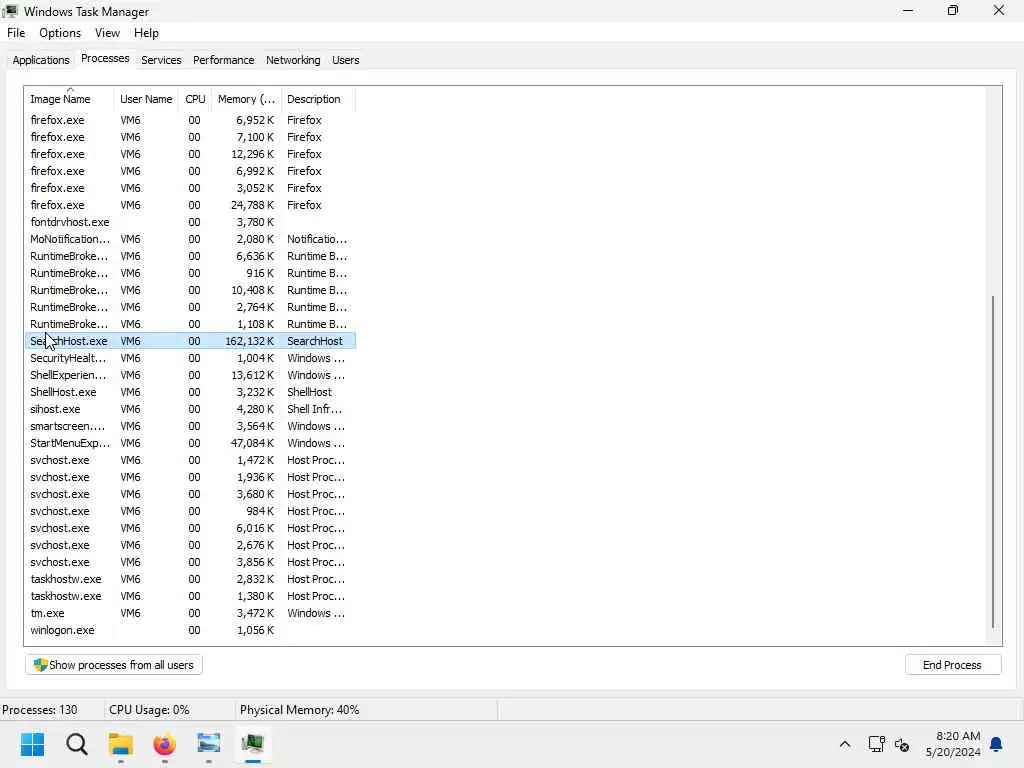Open the picture viewer taskbar icon

(x=208, y=744)
